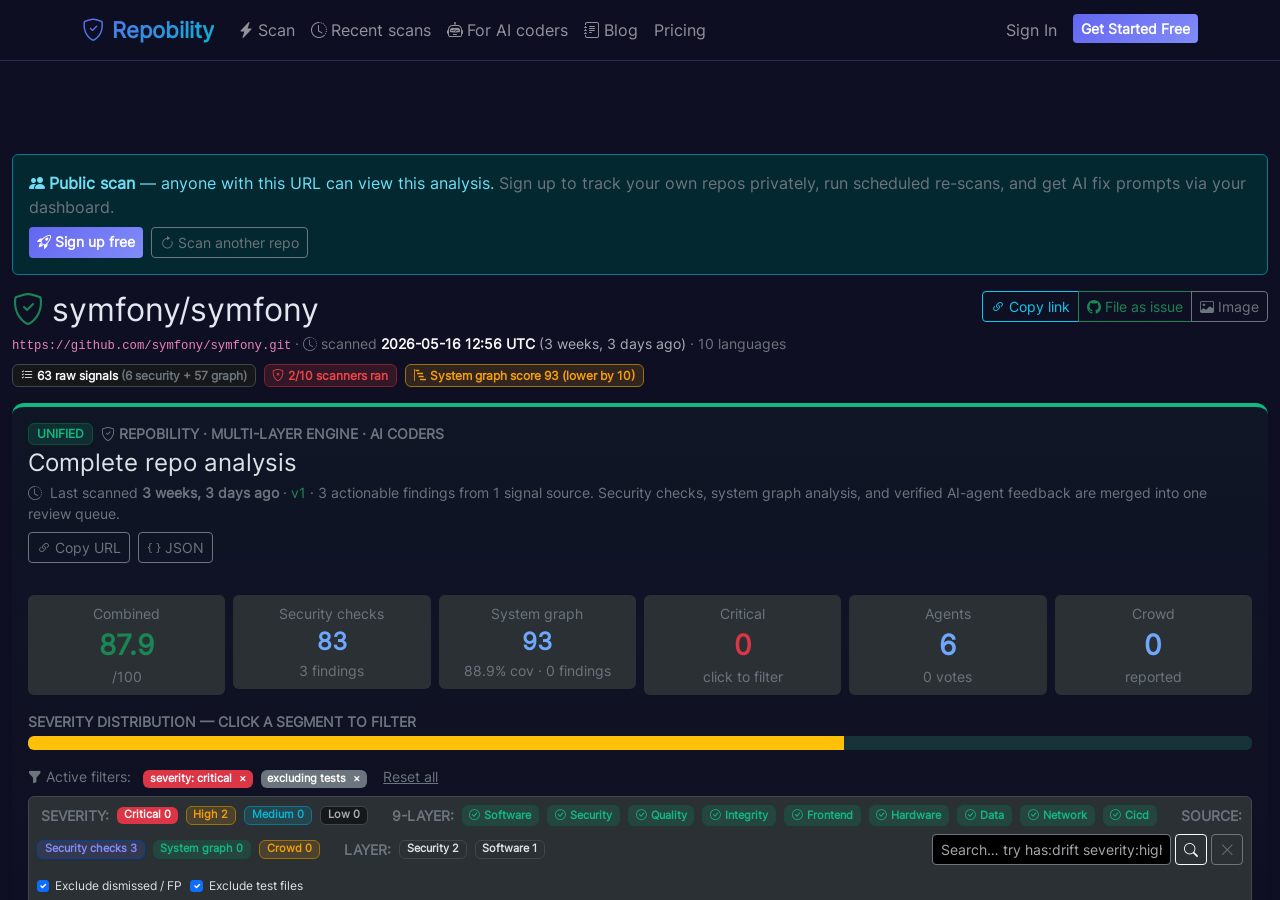Screen dimensions: 1280x900
Task: Filter by the Critical 0 card
Action: pos(742,645)
